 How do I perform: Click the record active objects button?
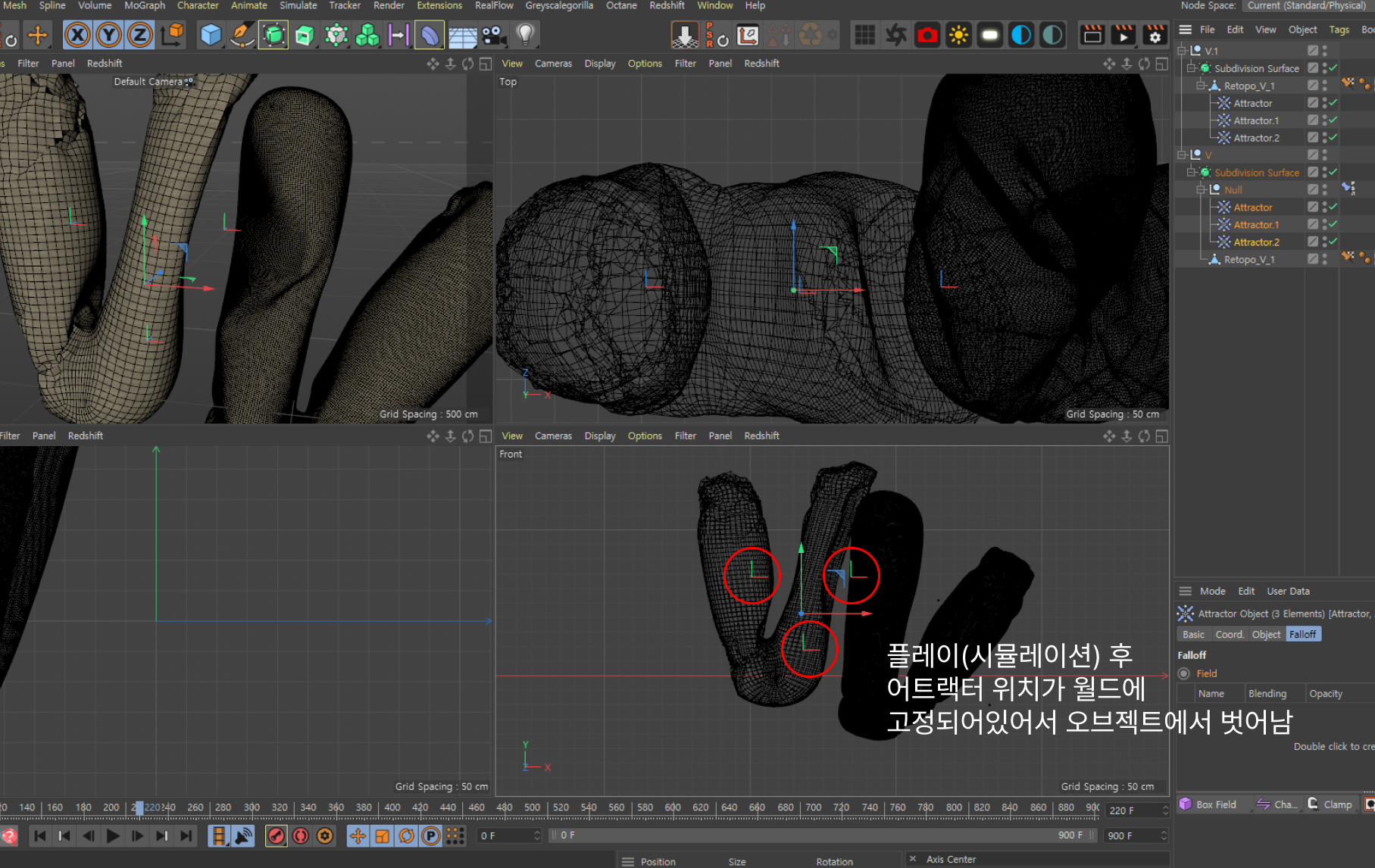tap(277, 835)
